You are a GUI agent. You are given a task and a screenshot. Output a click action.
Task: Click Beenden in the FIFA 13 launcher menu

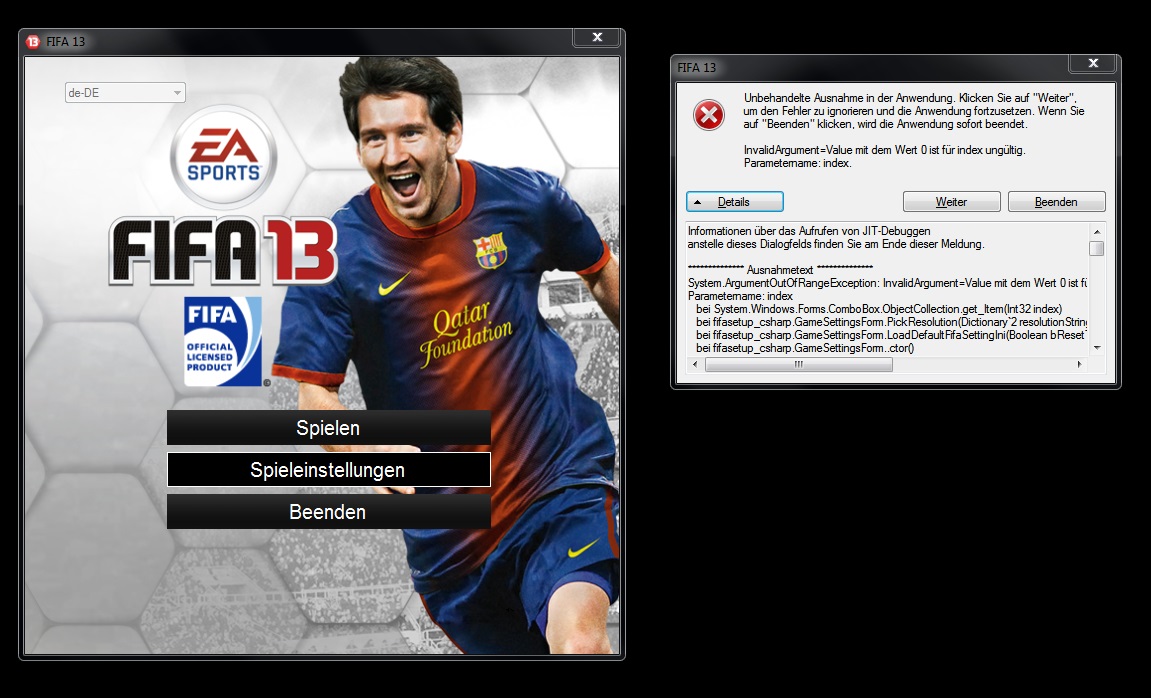point(328,512)
